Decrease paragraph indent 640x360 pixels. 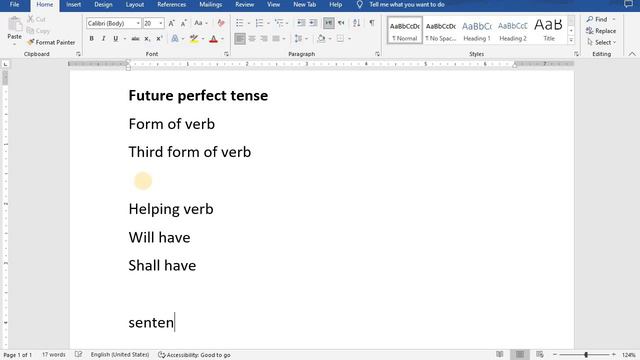[x=301, y=23]
